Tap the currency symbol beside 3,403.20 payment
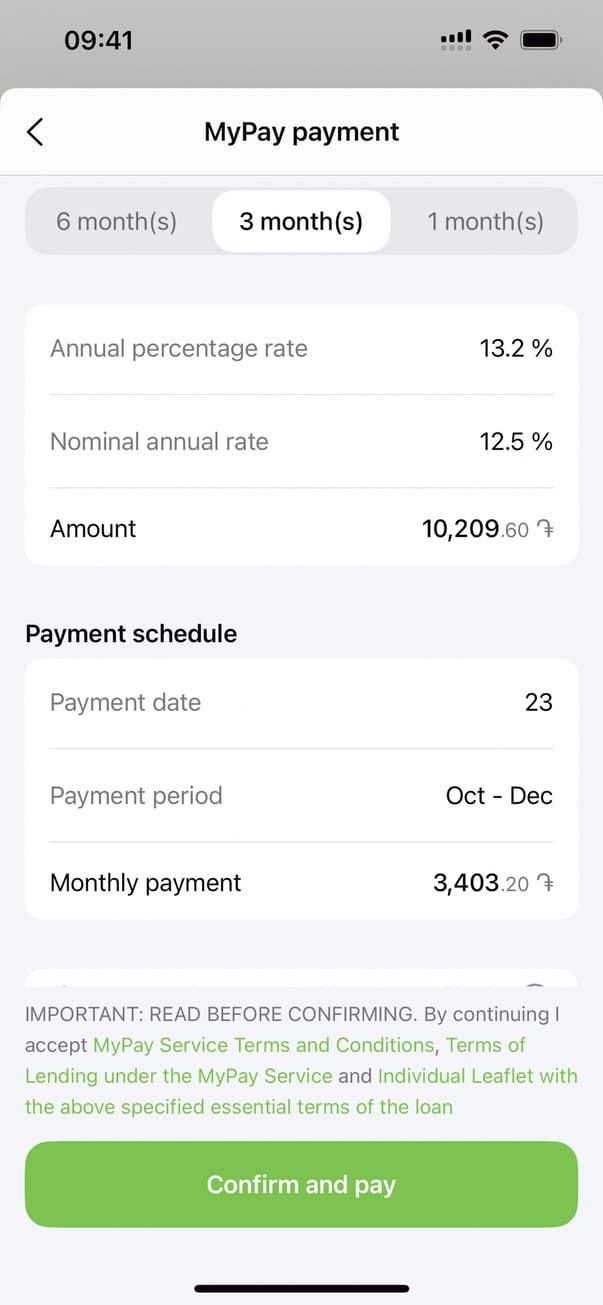The width and height of the screenshot is (603, 1305). (x=544, y=884)
